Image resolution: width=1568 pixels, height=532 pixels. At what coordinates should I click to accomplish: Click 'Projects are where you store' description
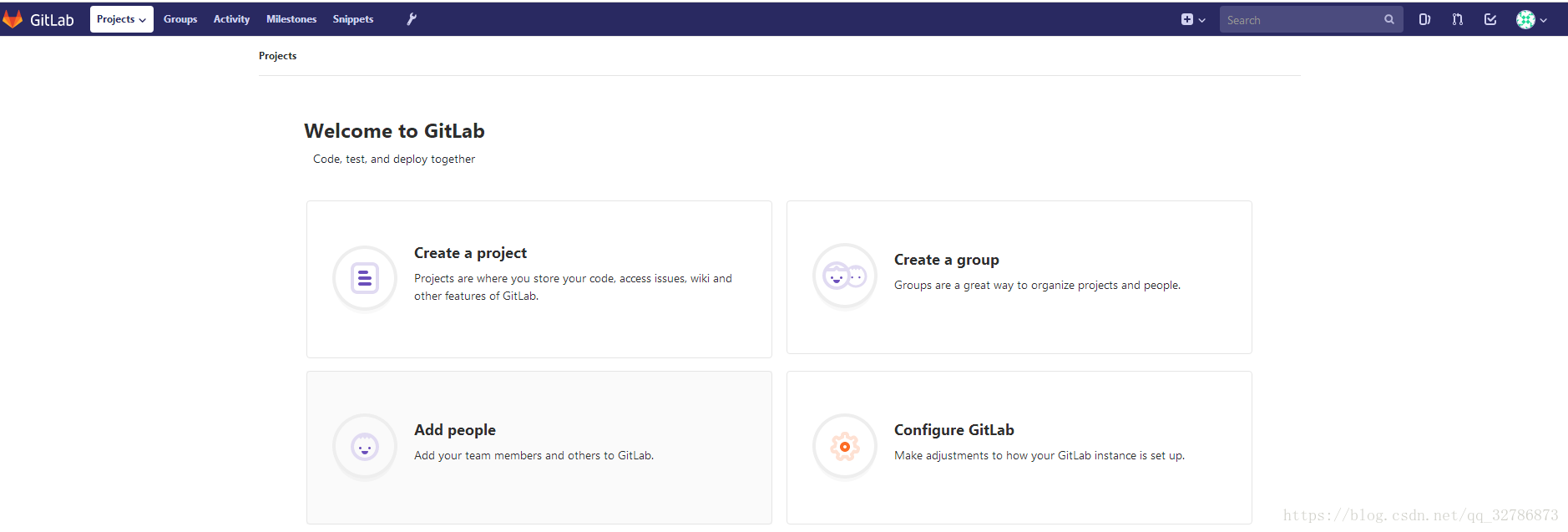[x=573, y=287]
